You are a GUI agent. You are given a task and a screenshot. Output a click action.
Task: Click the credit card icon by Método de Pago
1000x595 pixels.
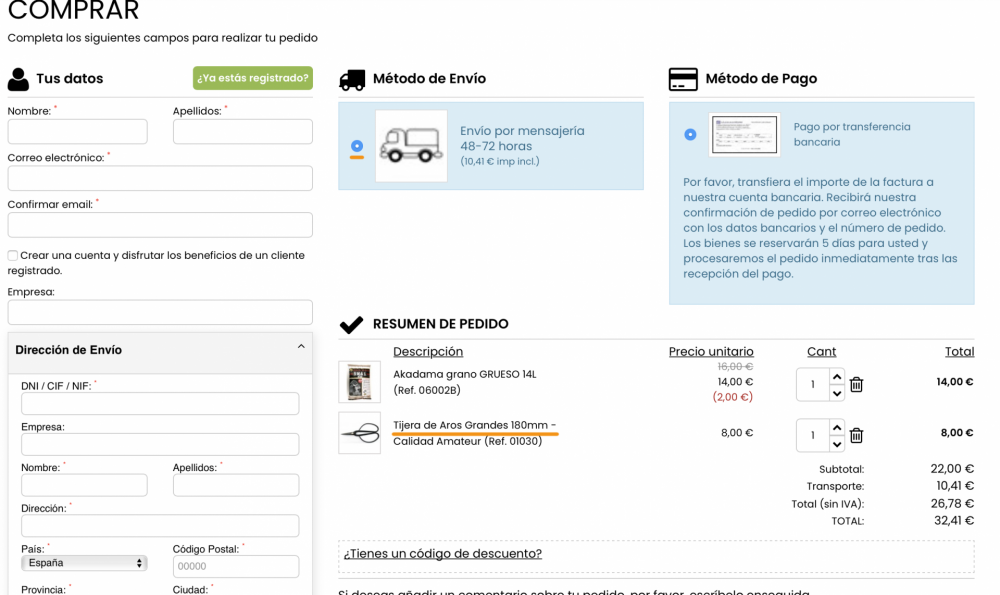[683, 80]
